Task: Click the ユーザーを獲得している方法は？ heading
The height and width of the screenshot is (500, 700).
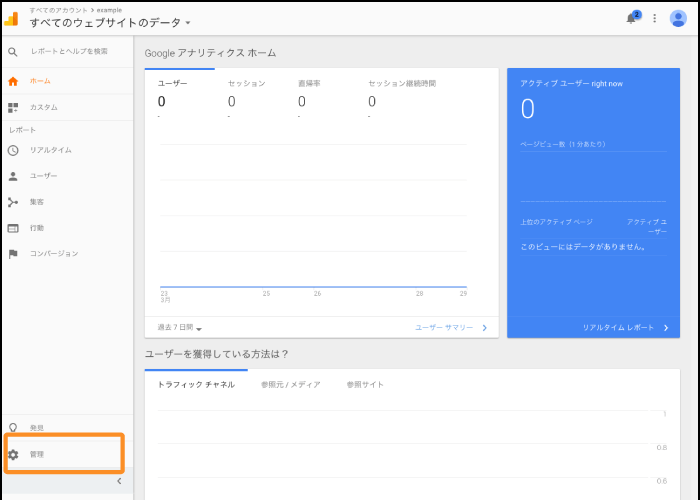Action: [x=217, y=354]
